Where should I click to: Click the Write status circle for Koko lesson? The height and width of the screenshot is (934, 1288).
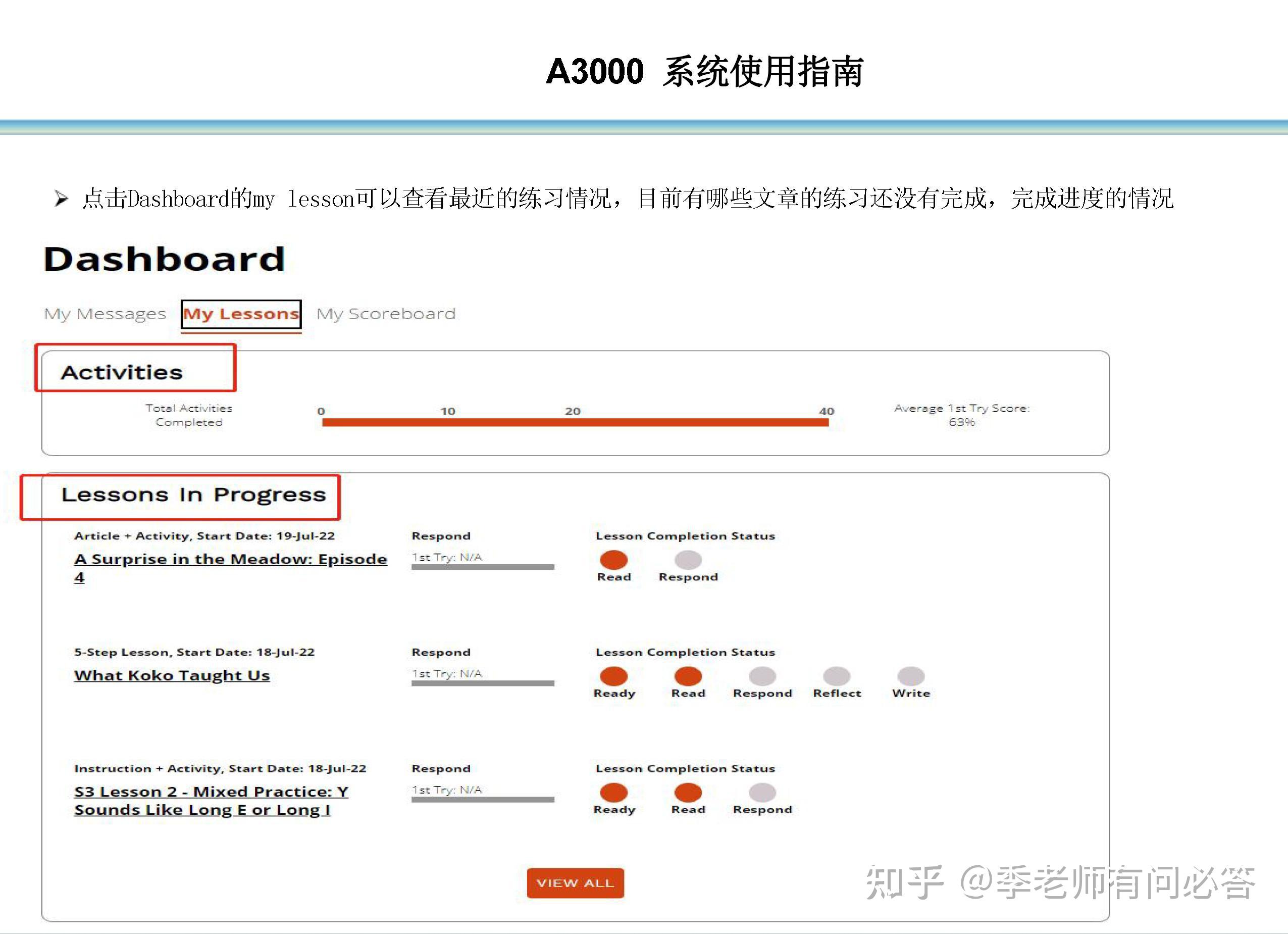(x=909, y=678)
